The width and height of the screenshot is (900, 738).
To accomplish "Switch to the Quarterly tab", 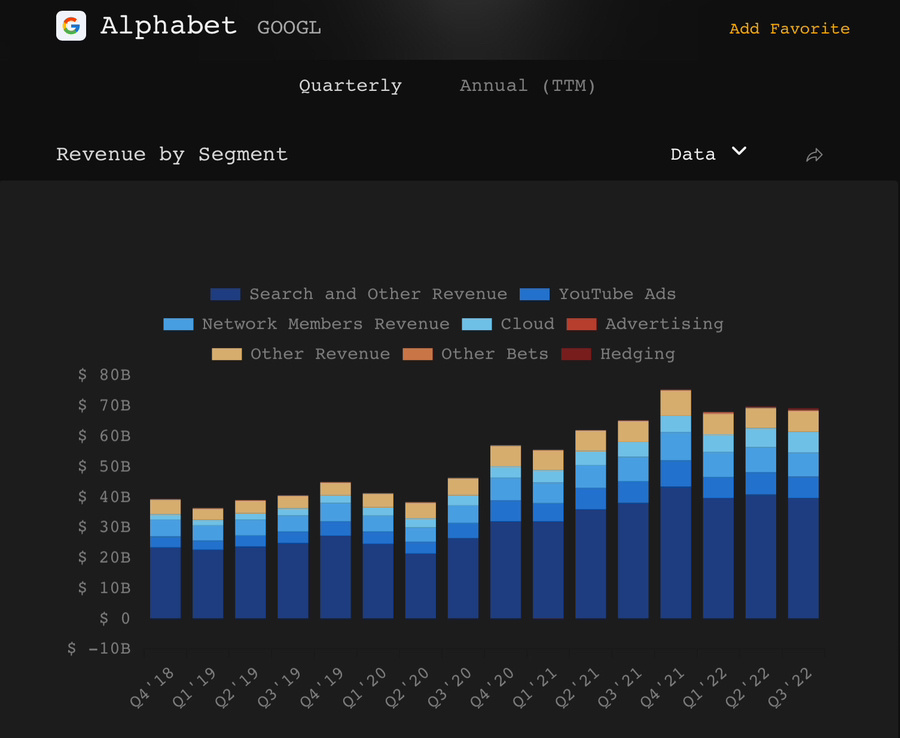I will pyautogui.click(x=350, y=86).
